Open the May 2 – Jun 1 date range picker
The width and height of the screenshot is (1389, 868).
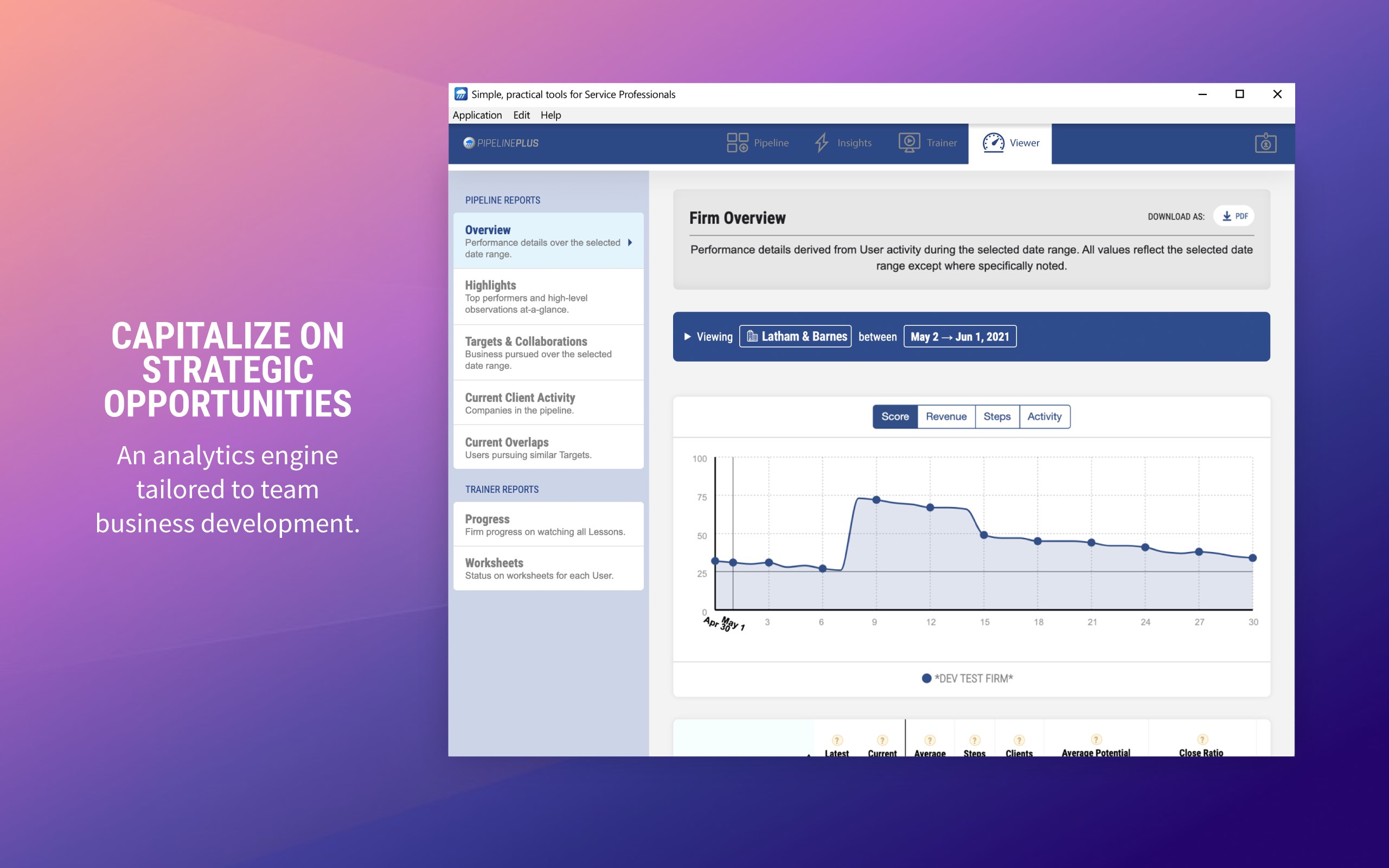tap(959, 337)
